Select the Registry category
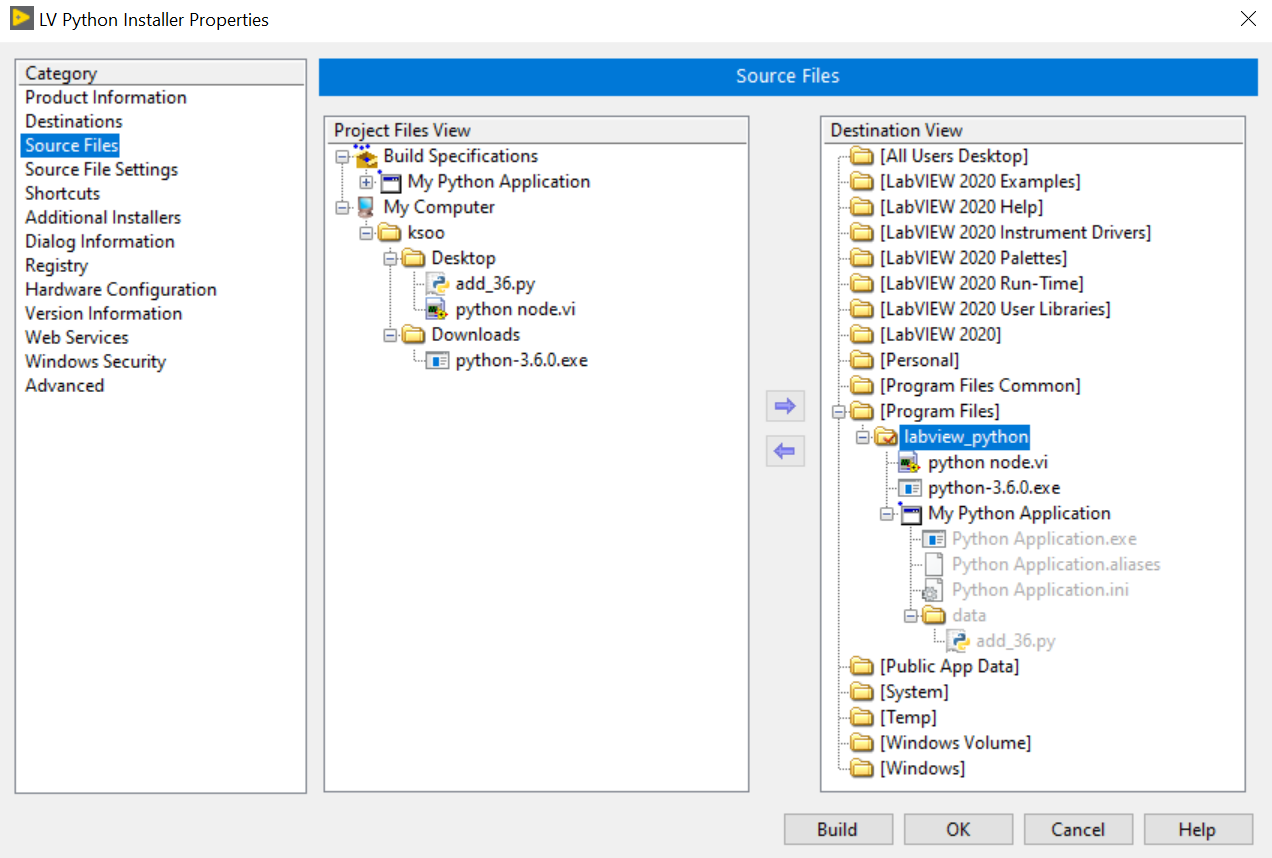 (x=57, y=265)
